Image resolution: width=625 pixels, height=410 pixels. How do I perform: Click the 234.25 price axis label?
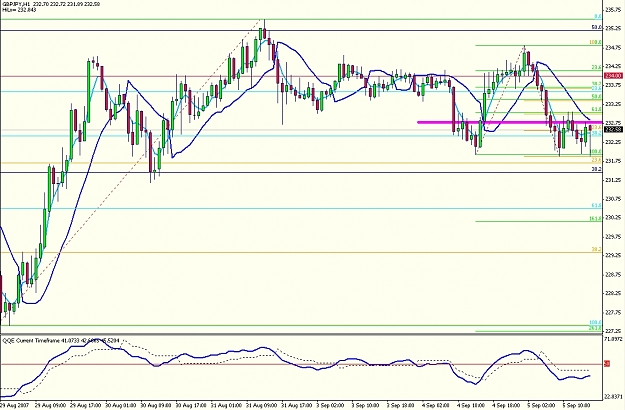(x=614, y=66)
